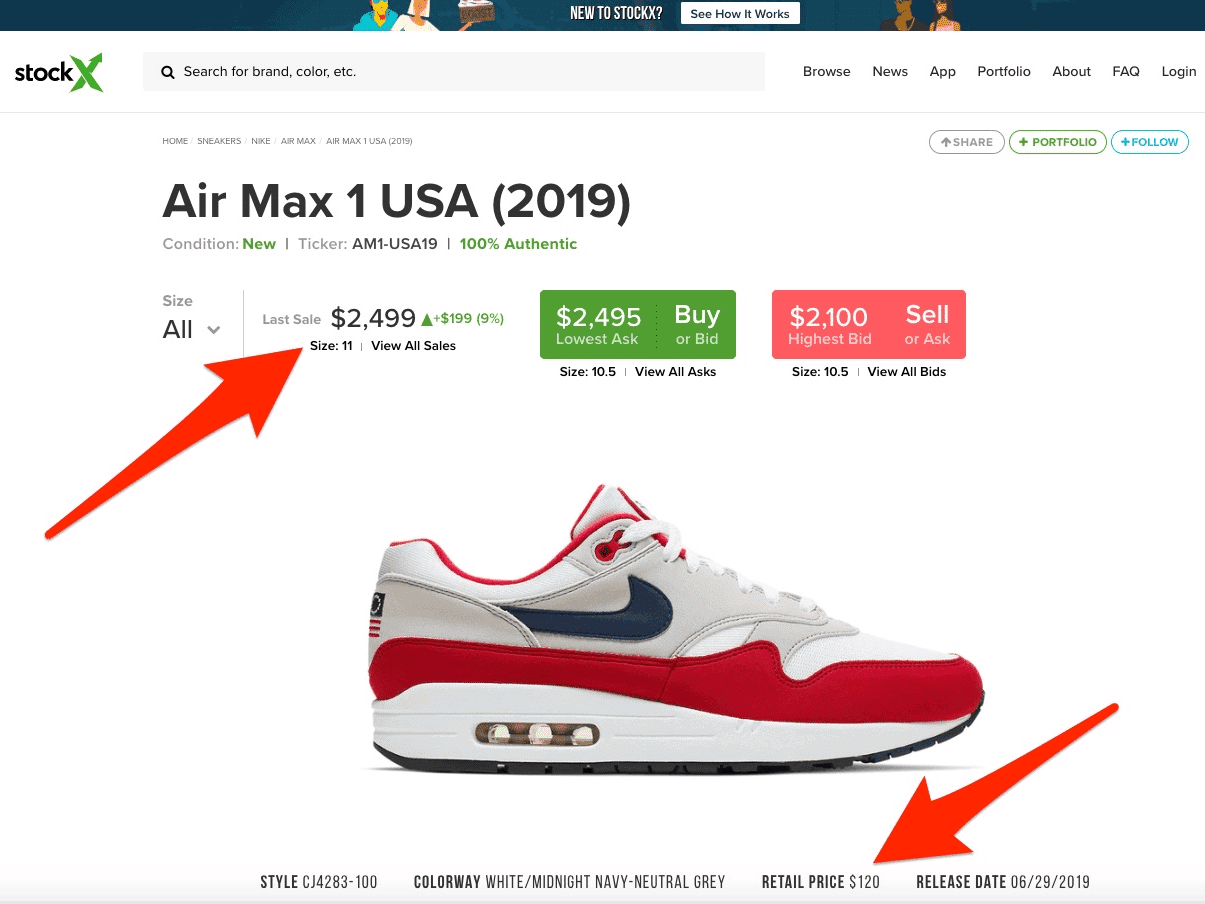Click See How It Works banner button
Viewport: 1205px width, 904px height.
[x=740, y=14]
